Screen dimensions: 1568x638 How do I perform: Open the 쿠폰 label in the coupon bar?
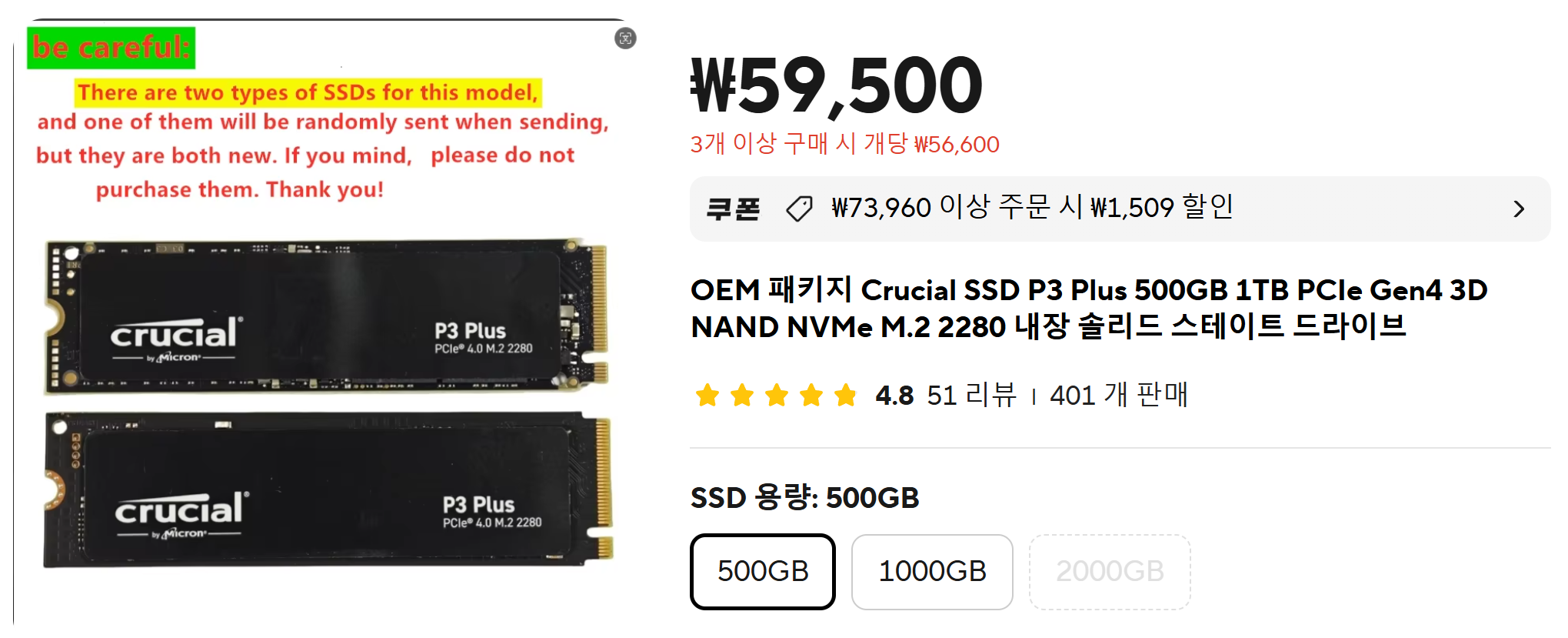click(733, 209)
